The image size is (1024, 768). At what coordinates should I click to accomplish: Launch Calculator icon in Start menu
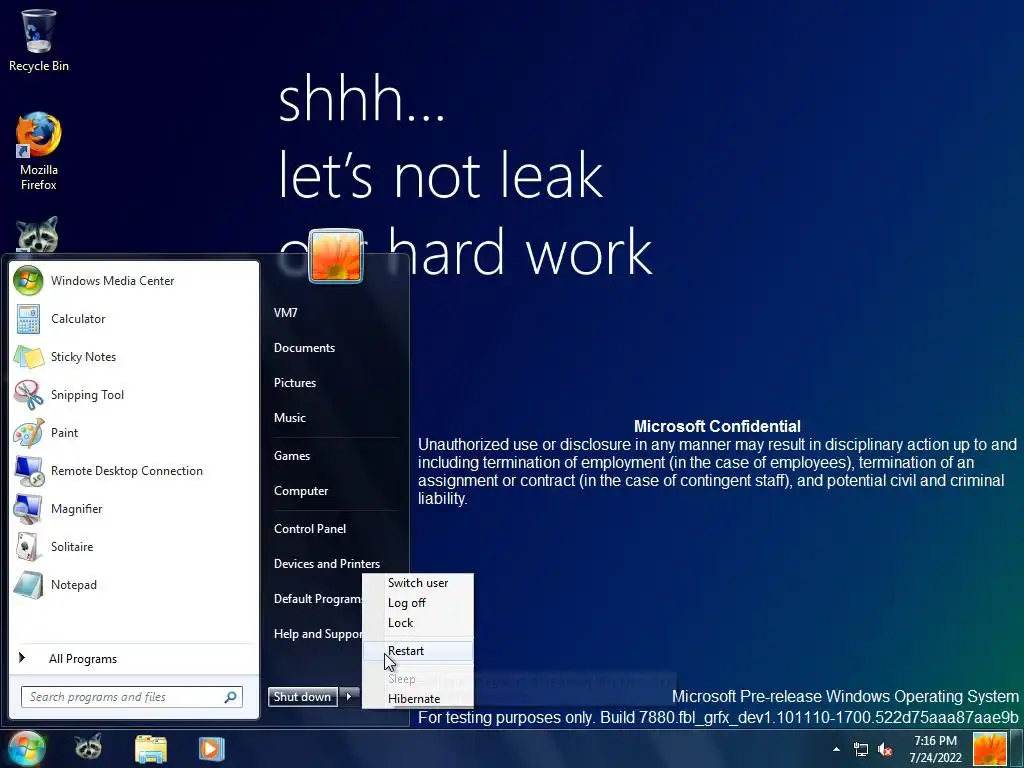(28, 319)
